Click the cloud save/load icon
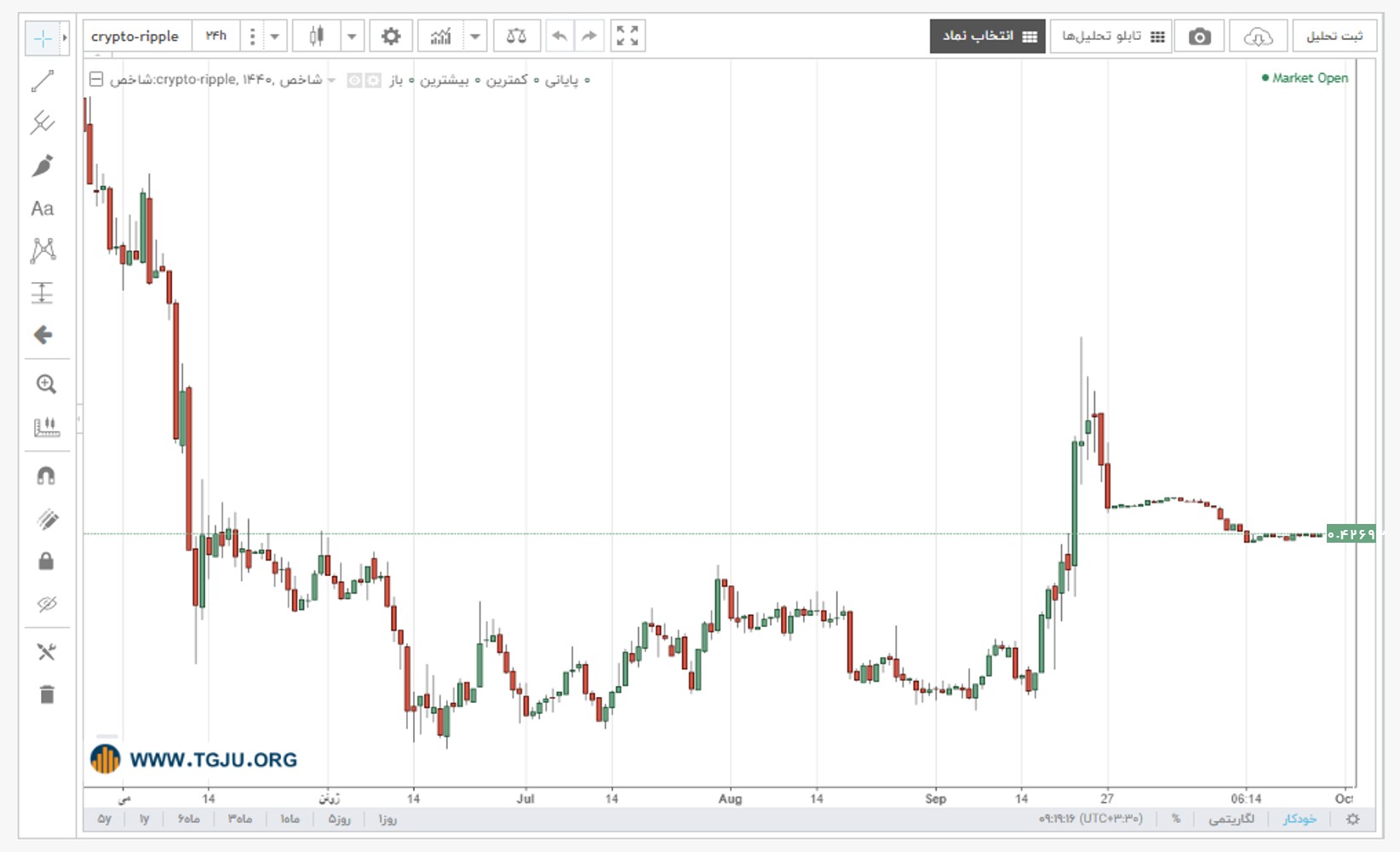The height and width of the screenshot is (852, 1400). click(1258, 36)
